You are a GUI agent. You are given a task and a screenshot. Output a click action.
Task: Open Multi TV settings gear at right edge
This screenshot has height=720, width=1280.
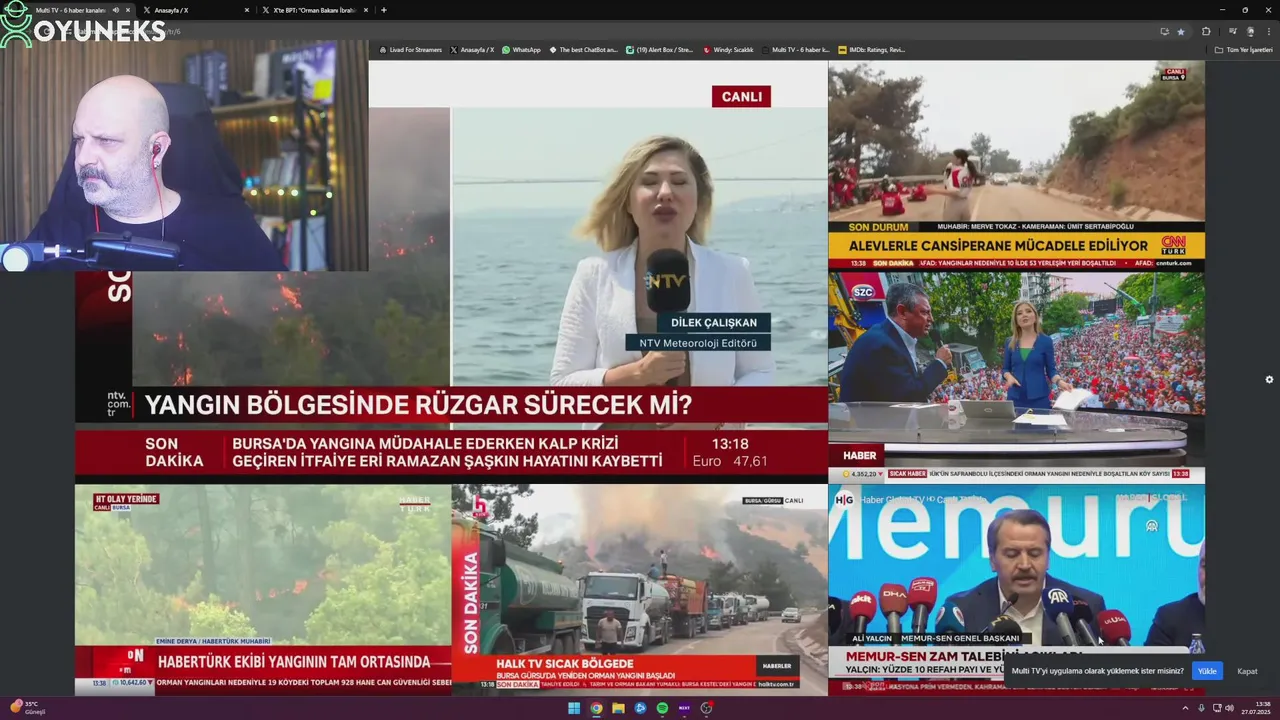1269,379
